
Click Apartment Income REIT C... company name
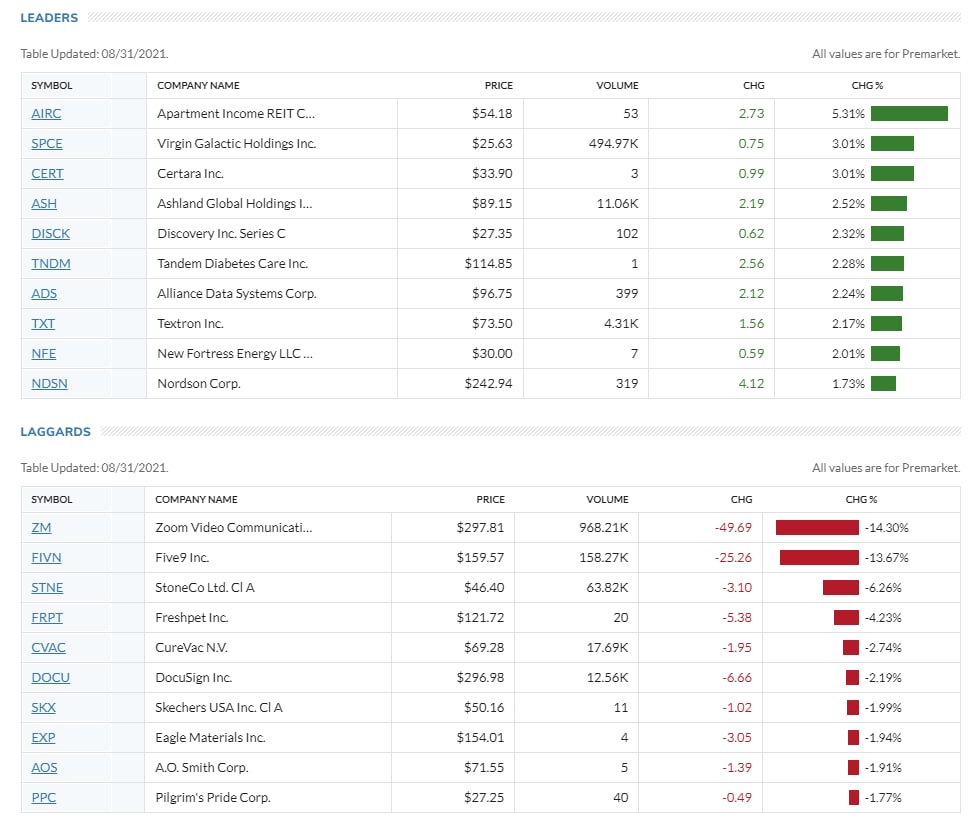pos(236,113)
